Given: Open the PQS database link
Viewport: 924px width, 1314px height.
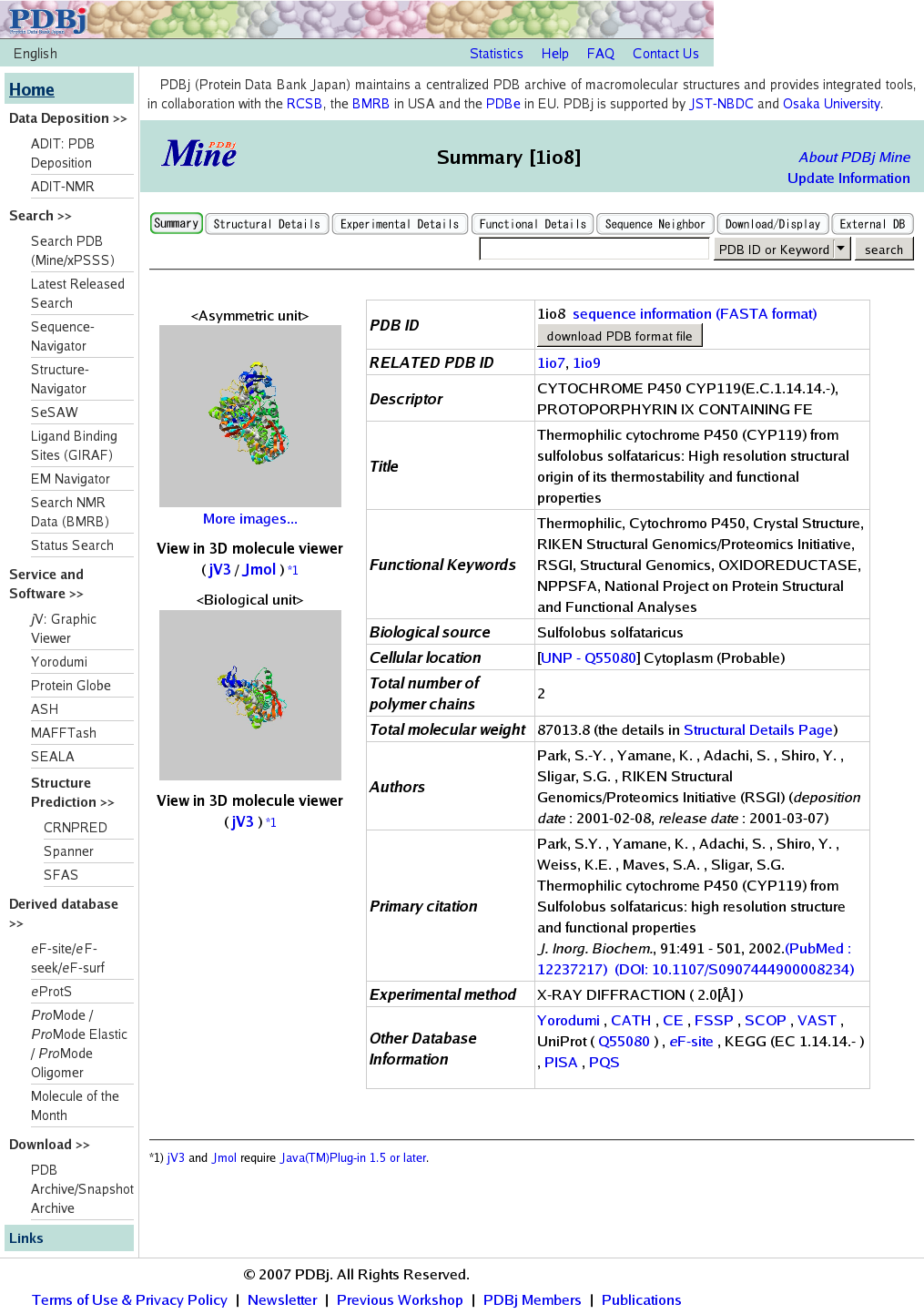Looking at the screenshot, I should tap(604, 1063).
